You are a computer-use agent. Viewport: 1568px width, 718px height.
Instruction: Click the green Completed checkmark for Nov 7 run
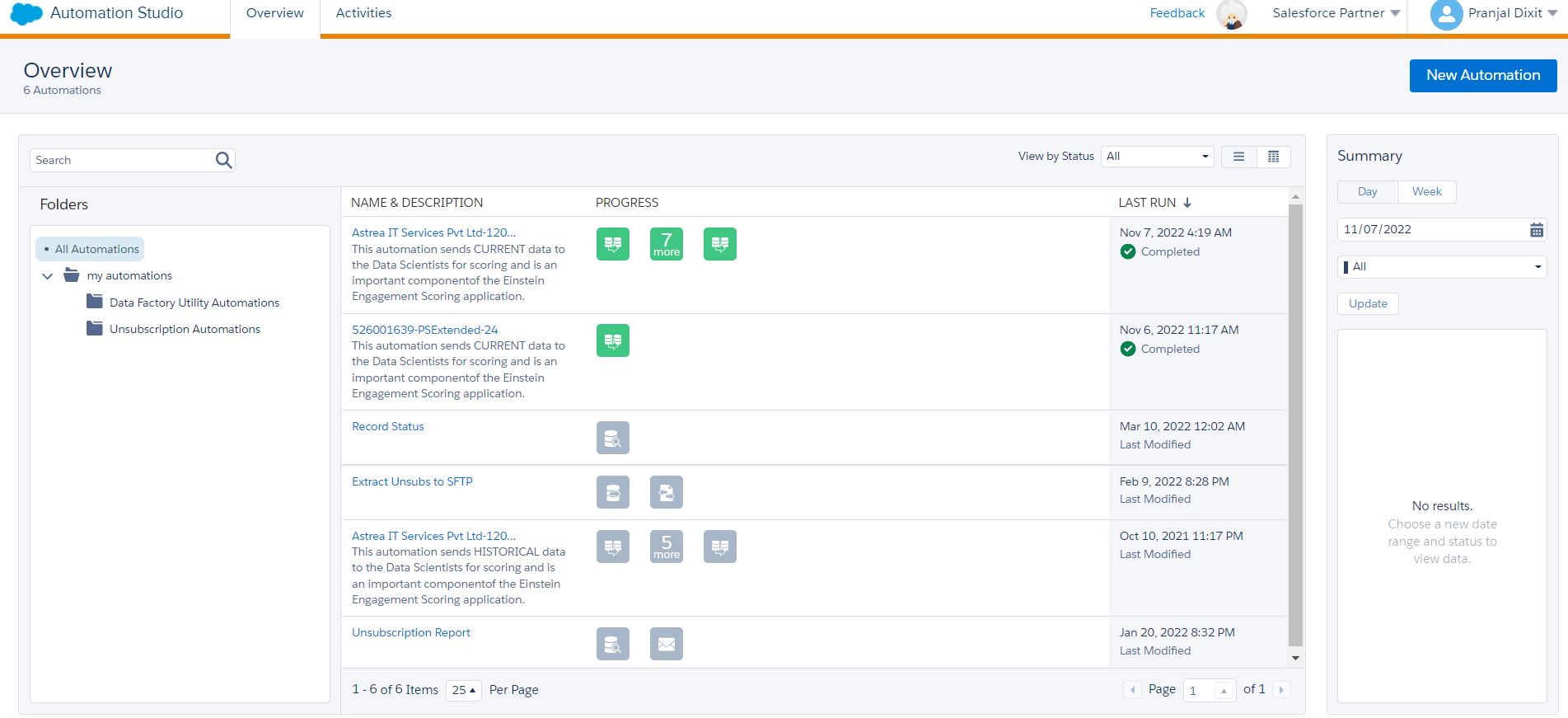click(x=1128, y=251)
